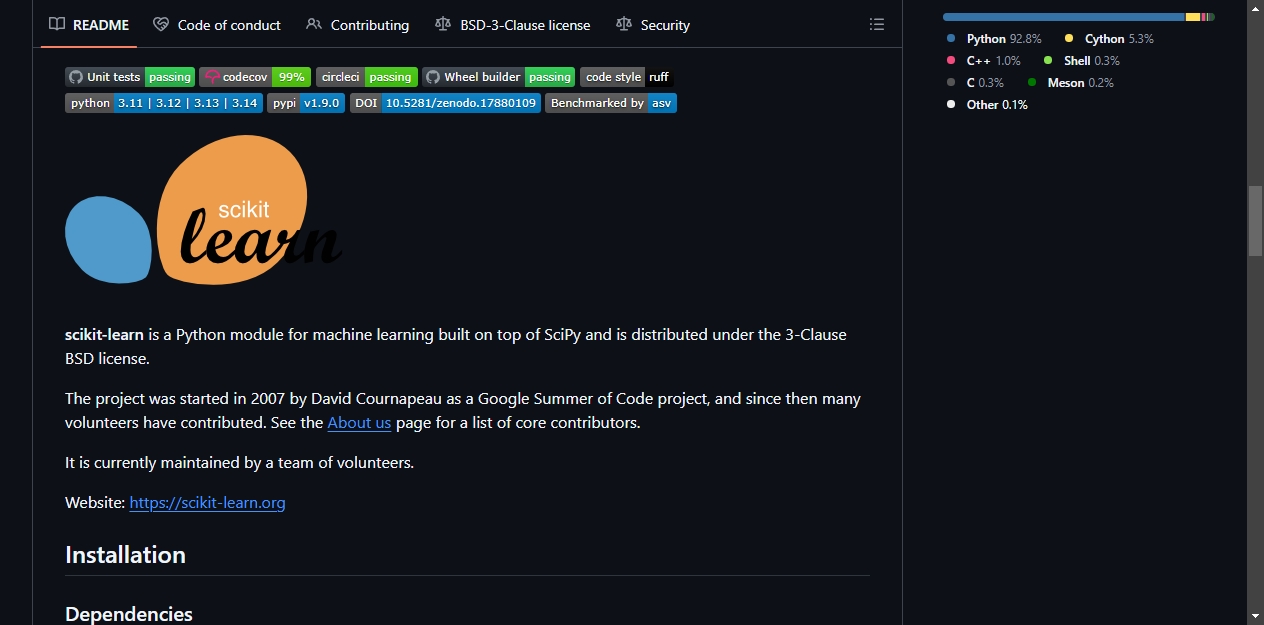1264x625 pixels.
Task: Select Python 92.8% language entry
Action: (994, 39)
